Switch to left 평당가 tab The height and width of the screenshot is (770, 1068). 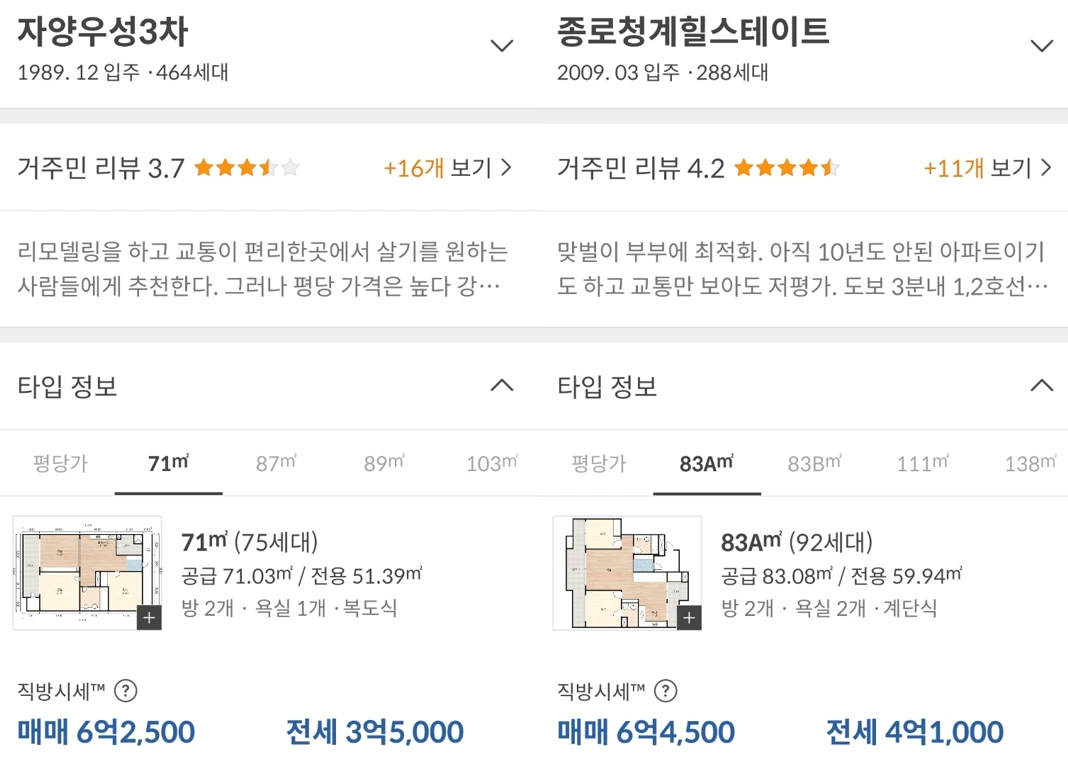tap(60, 464)
